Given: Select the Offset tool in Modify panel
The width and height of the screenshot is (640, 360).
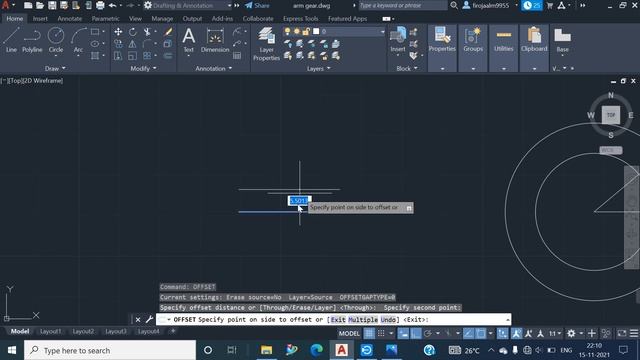Looking at the screenshot, I should [x=168, y=56].
